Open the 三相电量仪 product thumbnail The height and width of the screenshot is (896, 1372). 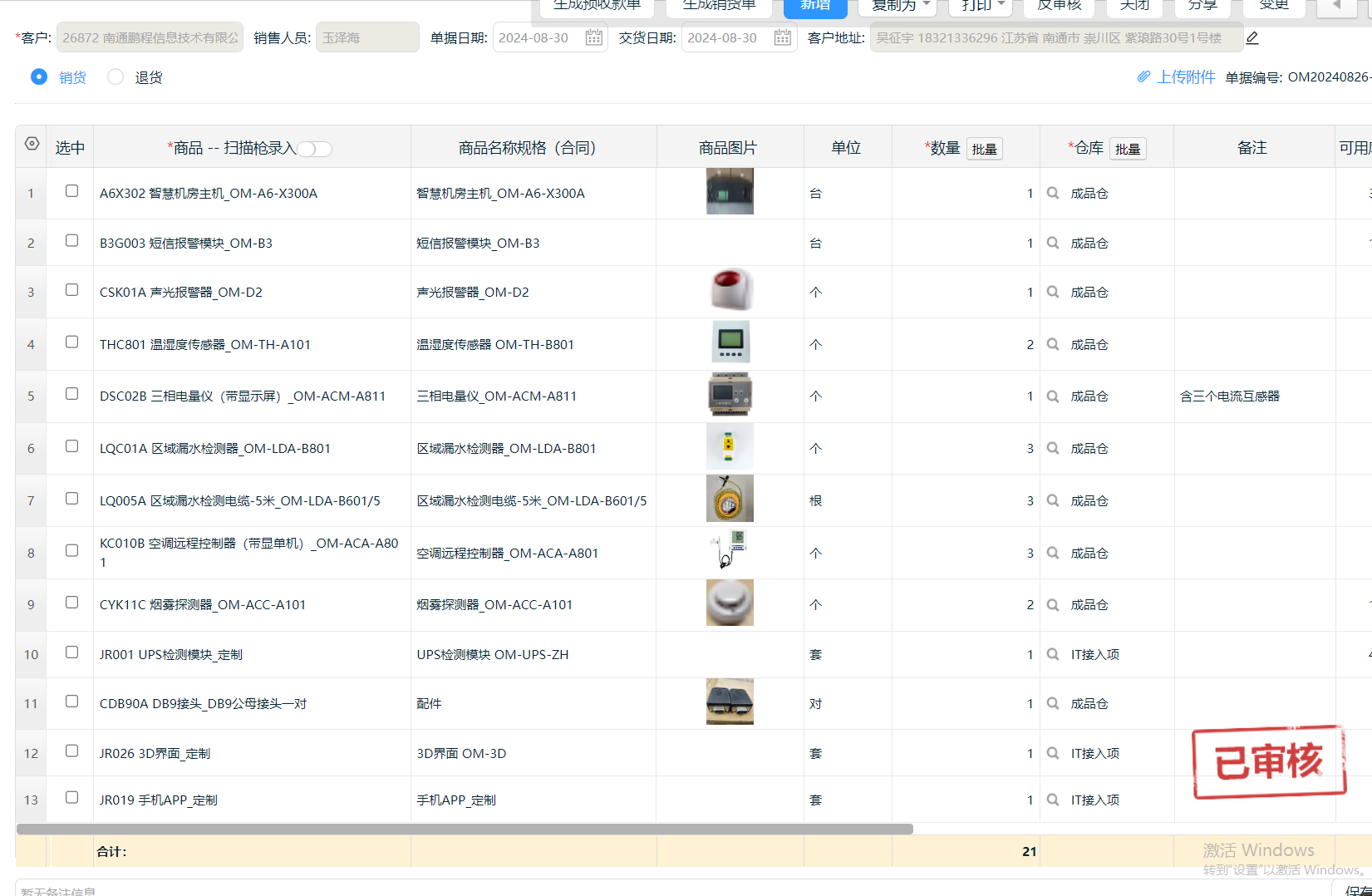730,394
